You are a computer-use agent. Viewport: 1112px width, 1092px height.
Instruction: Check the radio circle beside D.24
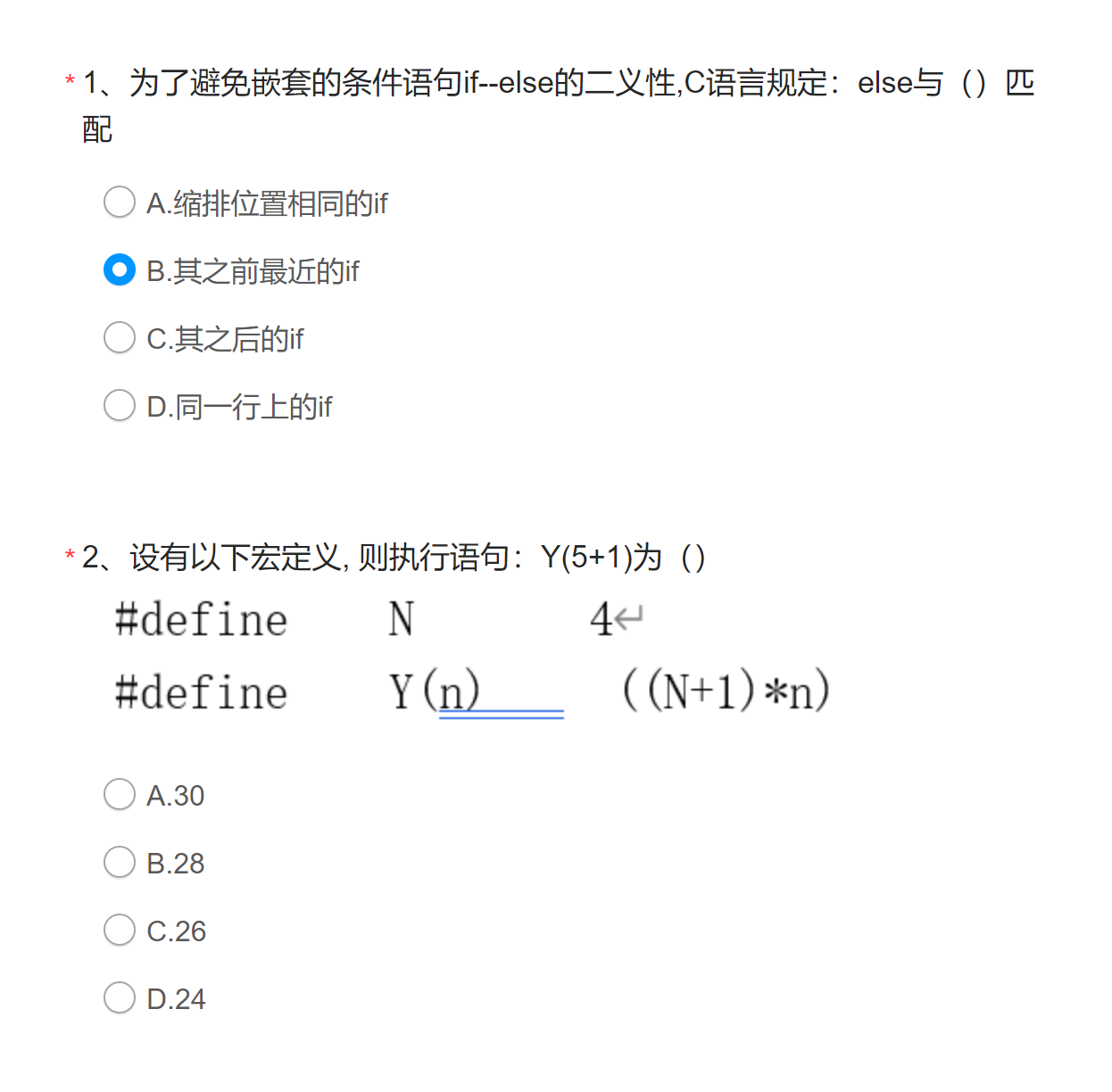coord(120,997)
